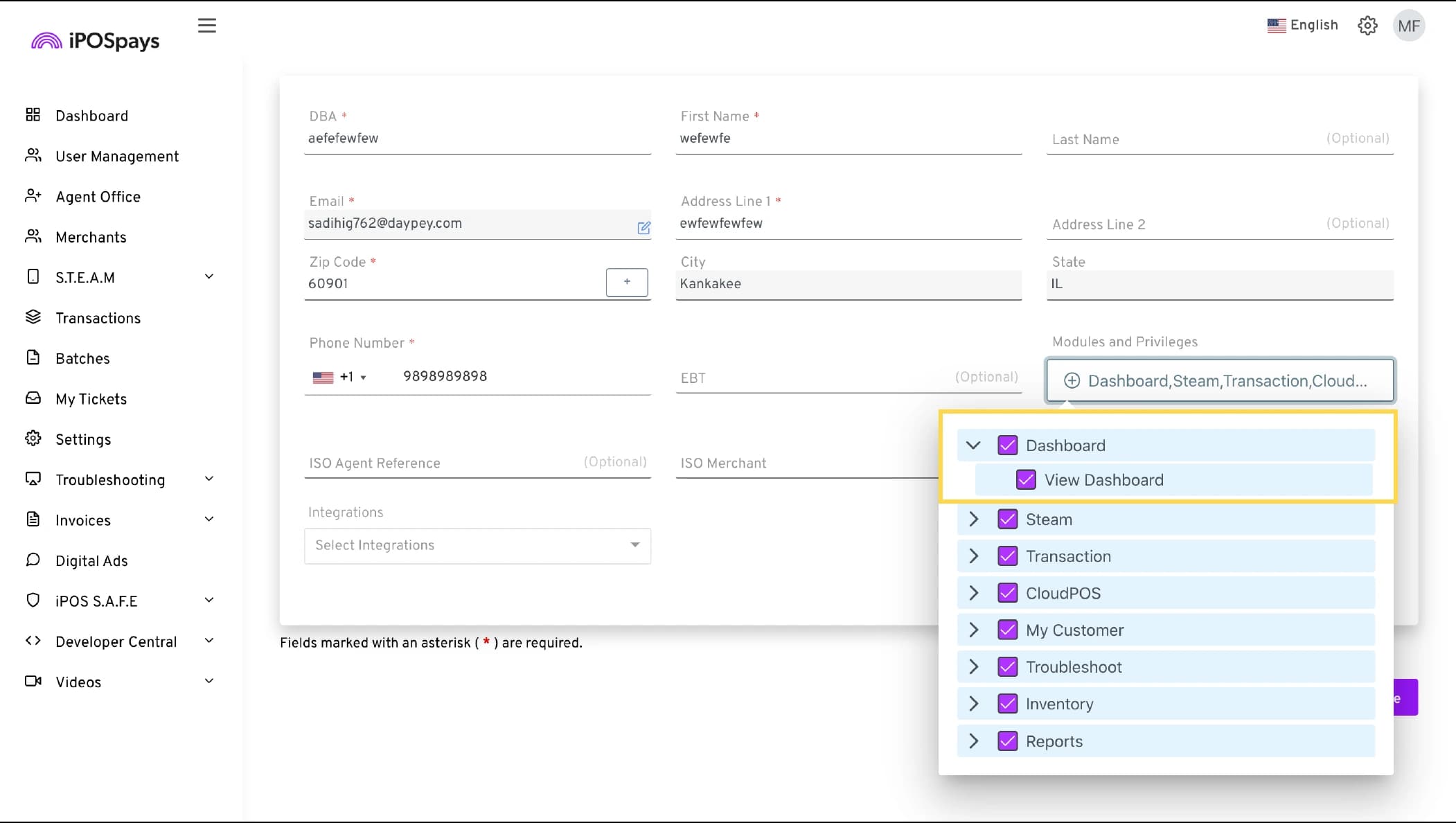This screenshot has height=823, width=1456.
Task: Click the Agent Office add-user icon
Action: 33,195
